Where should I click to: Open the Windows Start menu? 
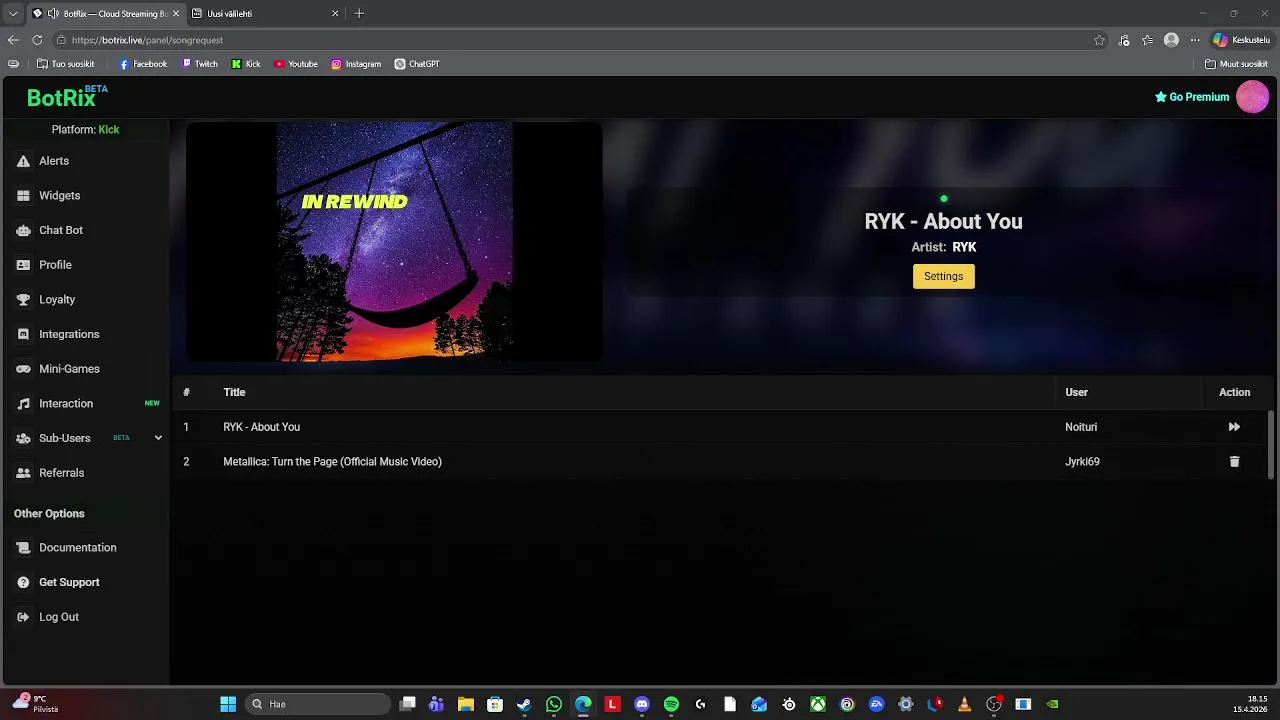[228, 705]
